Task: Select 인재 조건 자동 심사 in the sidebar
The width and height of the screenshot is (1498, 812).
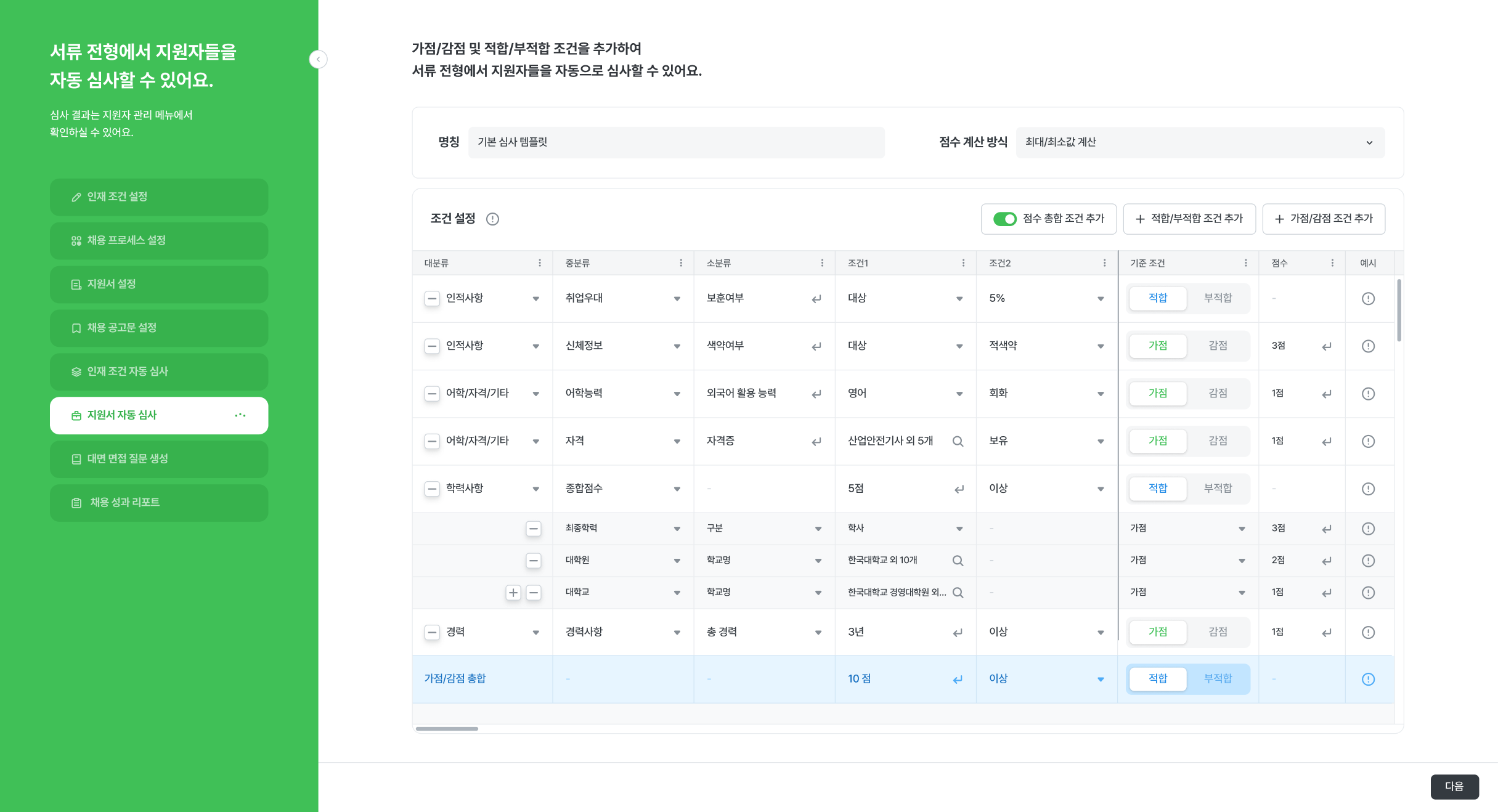Action: pos(158,371)
